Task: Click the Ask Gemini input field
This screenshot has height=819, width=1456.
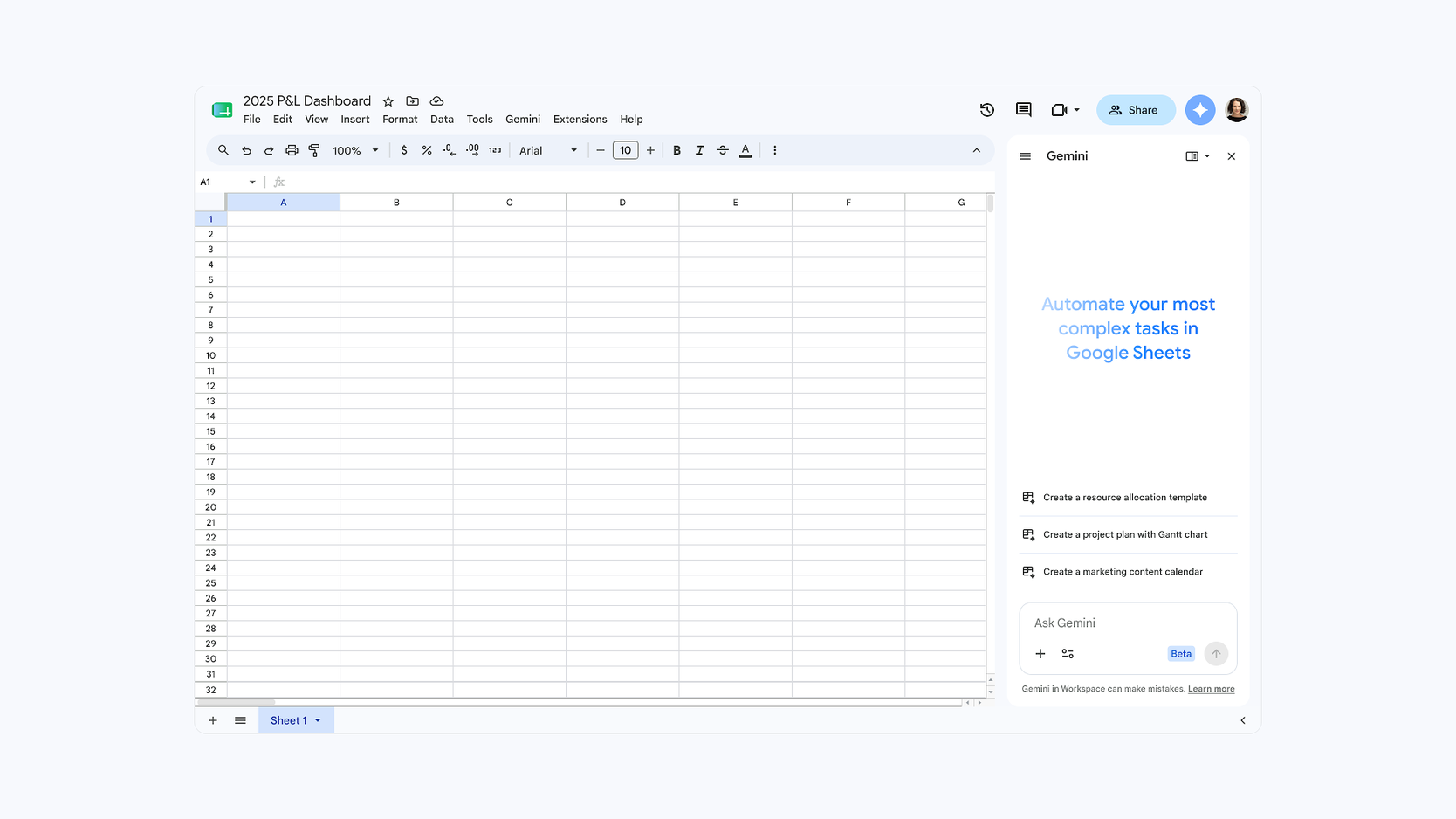Action: coord(1129,623)
